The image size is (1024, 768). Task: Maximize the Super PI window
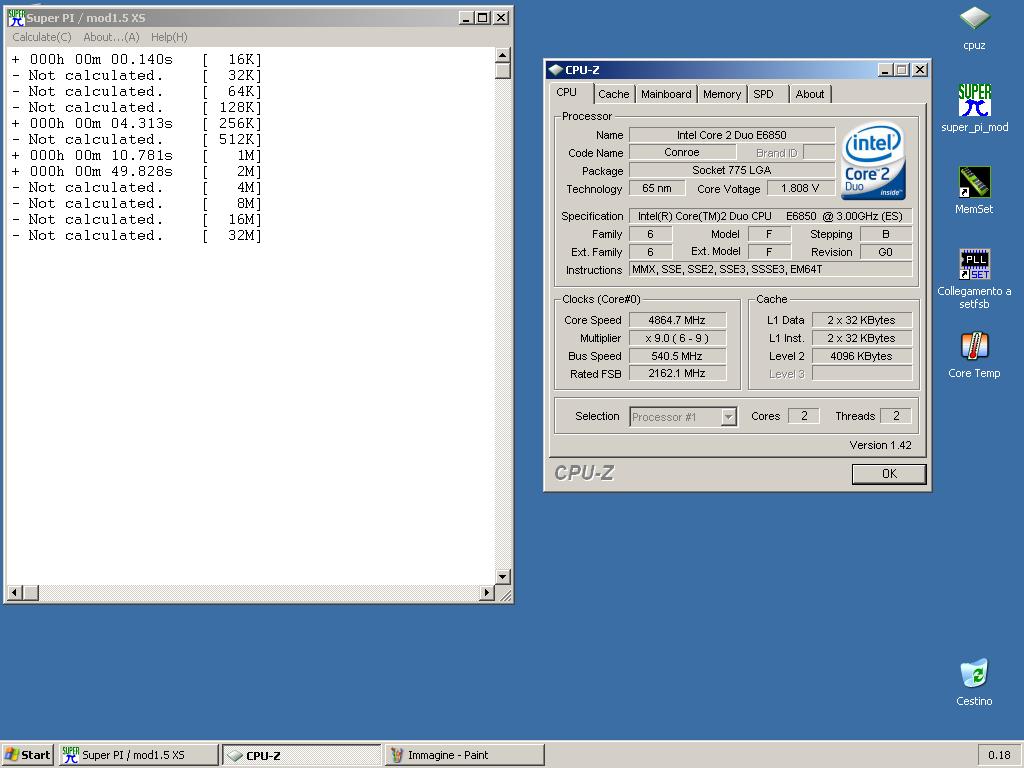pyautogui.click(x=483, y=18)
